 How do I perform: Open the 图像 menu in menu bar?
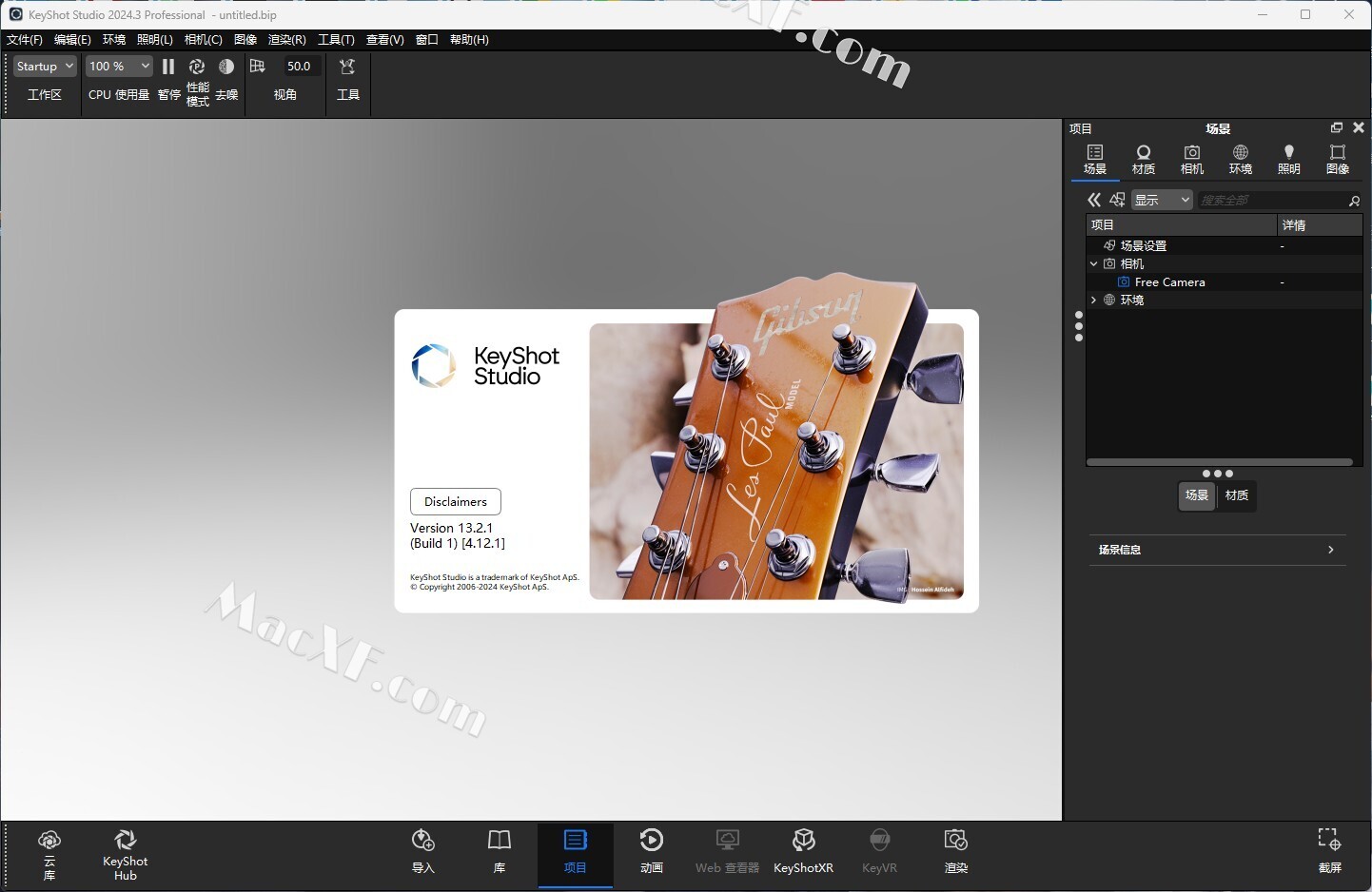click(245, 40)
